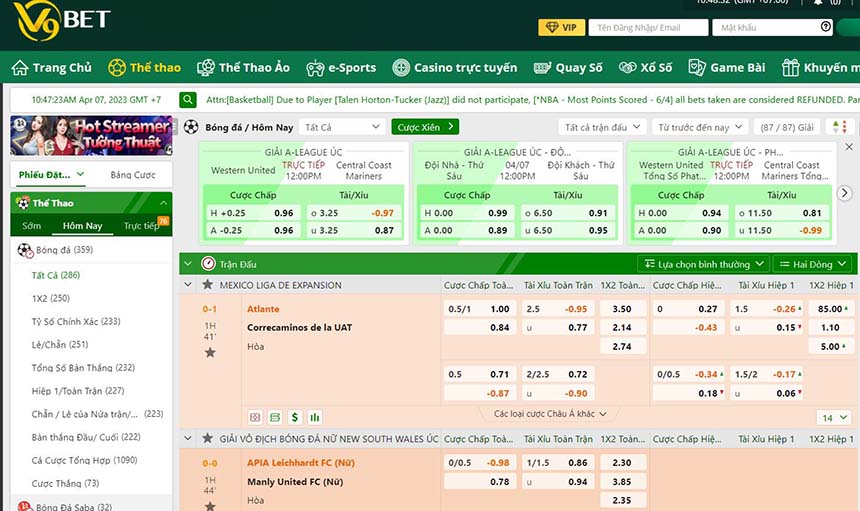Collapse New South Wales women's league
The image size is (860, 511).
tap(188, 439)
